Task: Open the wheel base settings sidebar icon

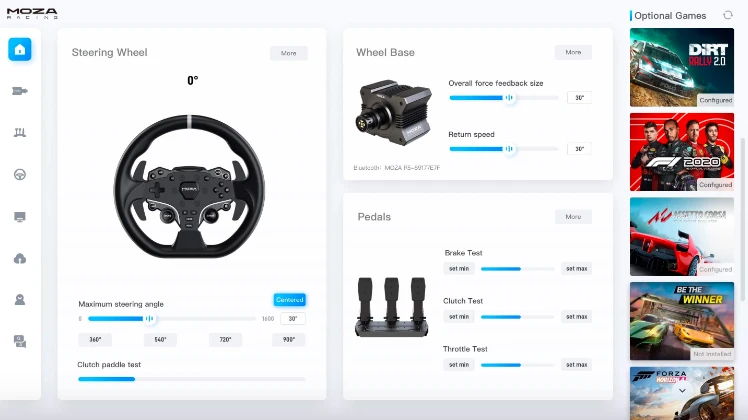Action: [20, 91]
